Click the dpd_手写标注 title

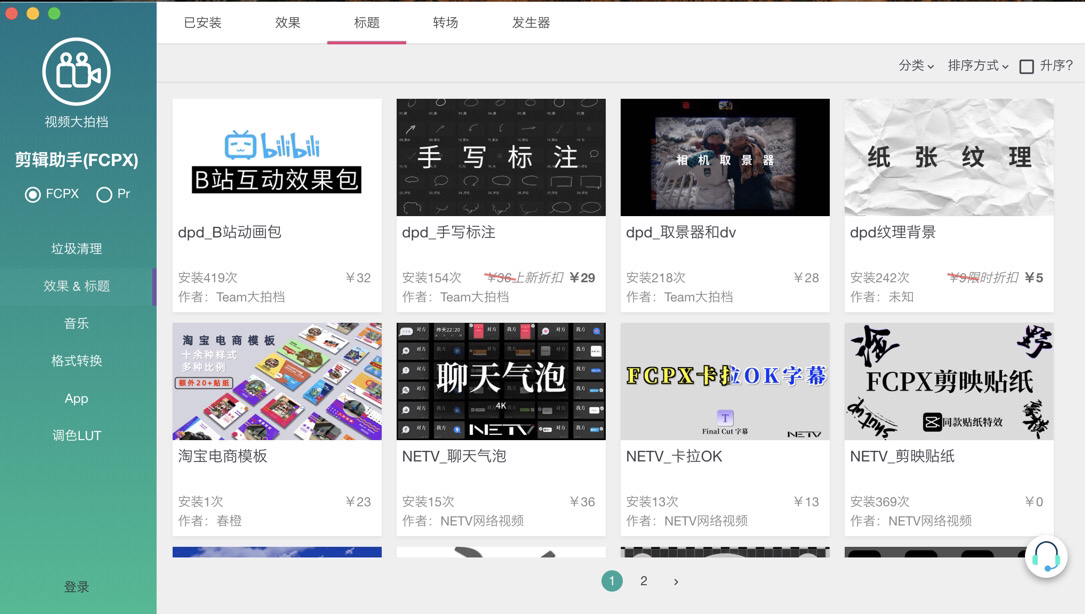coord(448,233)
